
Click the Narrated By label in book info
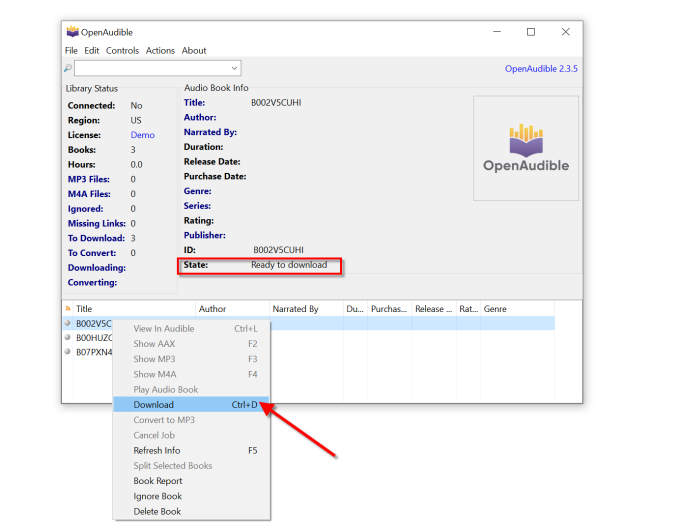click(x=210, y=132)
